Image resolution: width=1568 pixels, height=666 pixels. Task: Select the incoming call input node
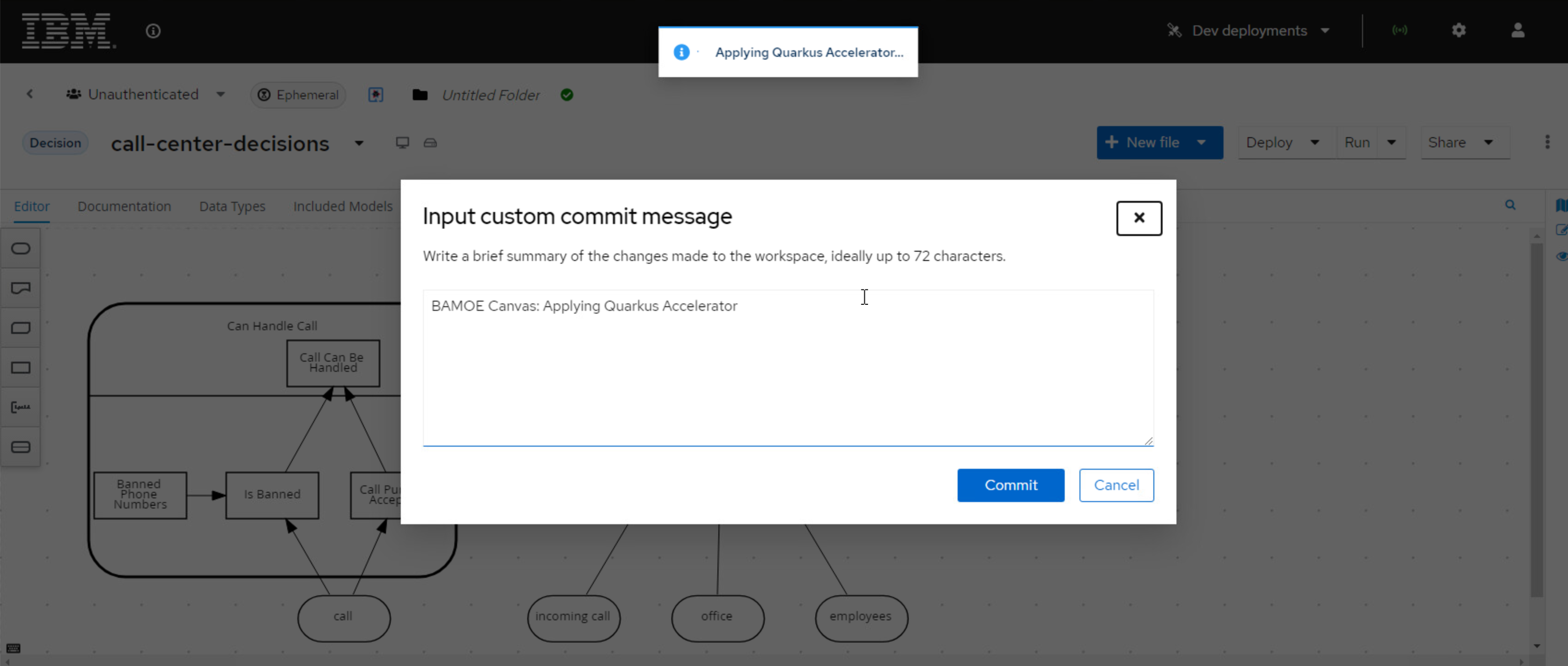tap(573, 618)
